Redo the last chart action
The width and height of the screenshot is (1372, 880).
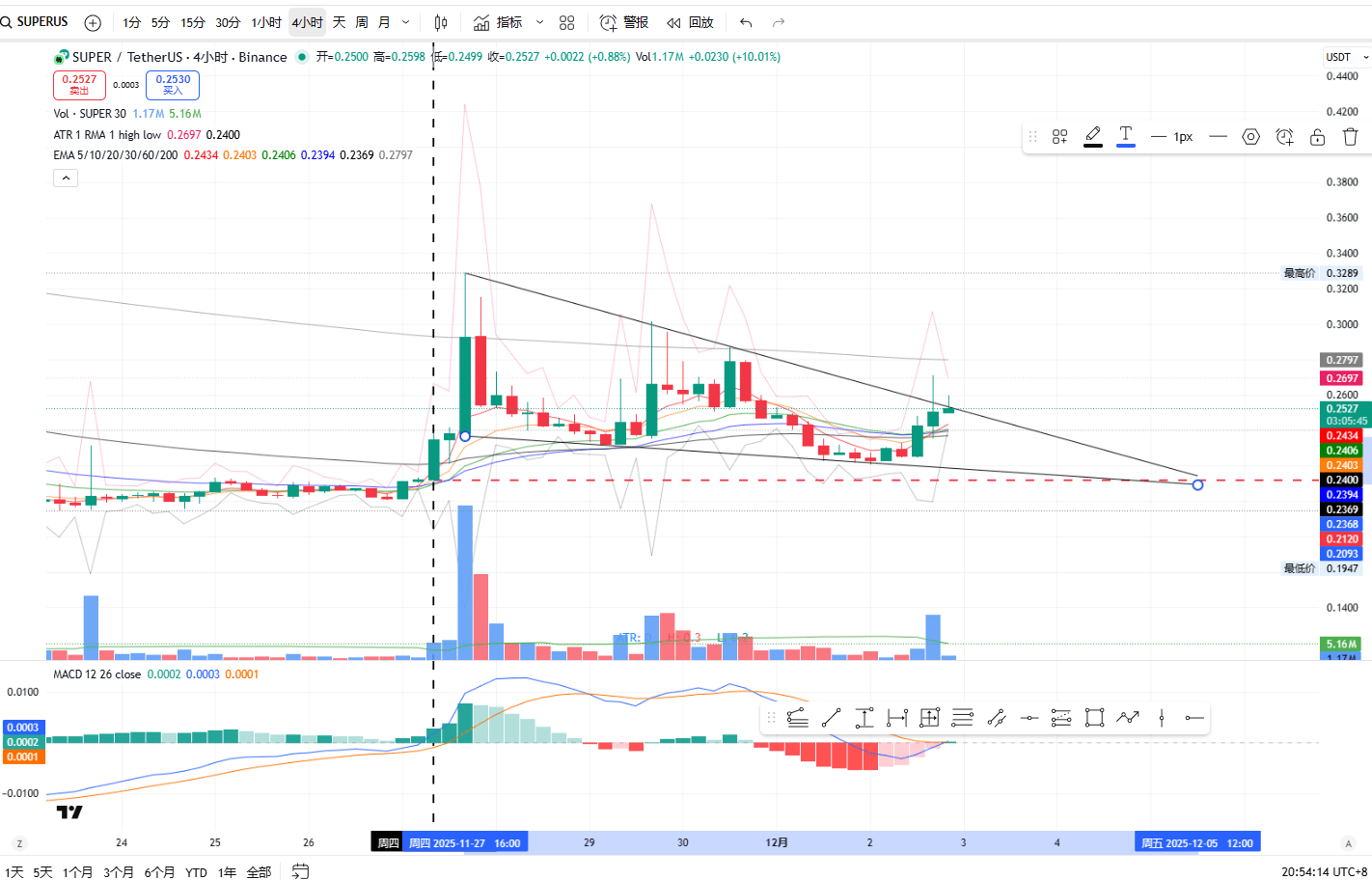coord(779,22)
